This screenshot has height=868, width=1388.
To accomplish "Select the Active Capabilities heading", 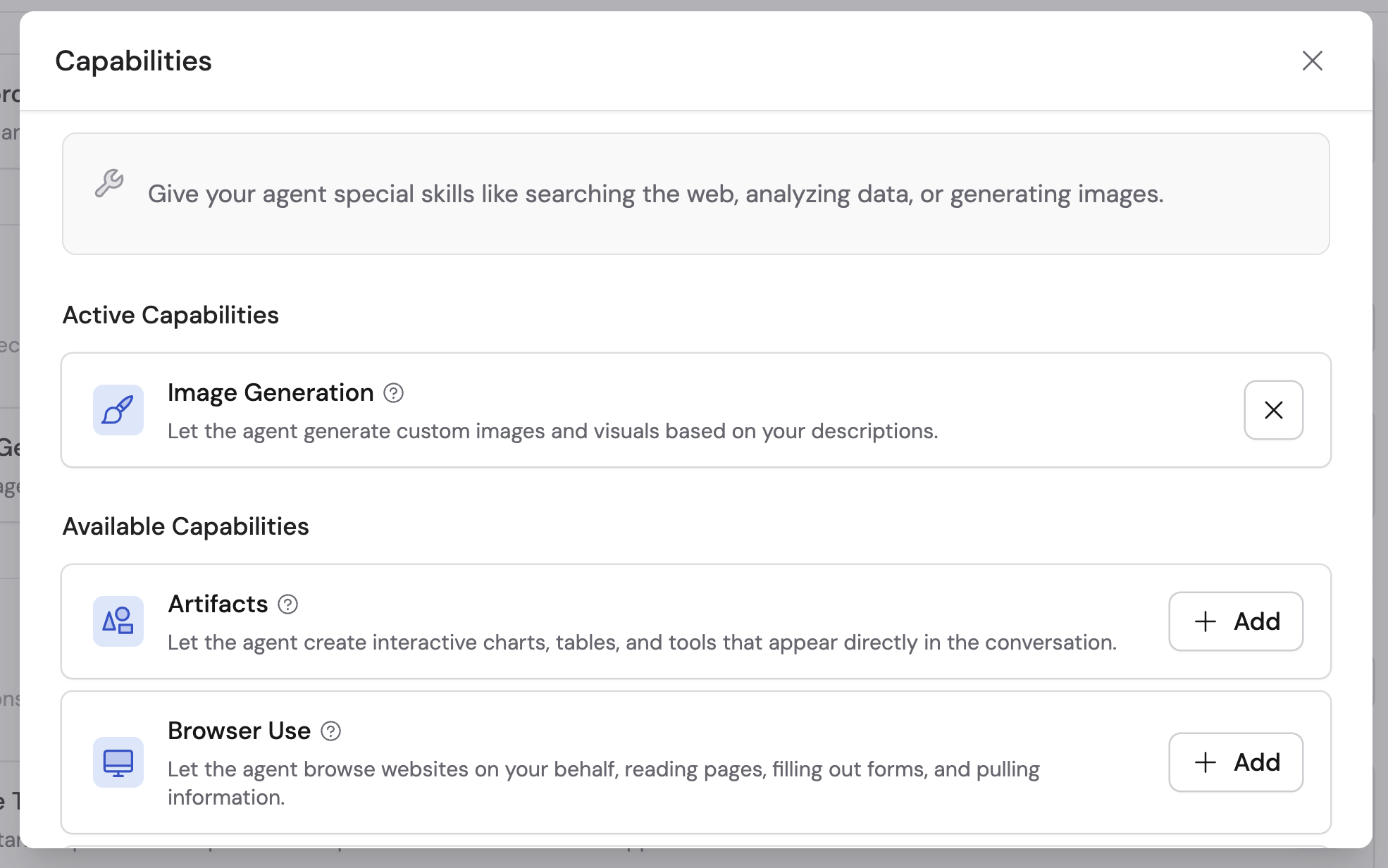I will pyautogui.click(x=171, y=315).
